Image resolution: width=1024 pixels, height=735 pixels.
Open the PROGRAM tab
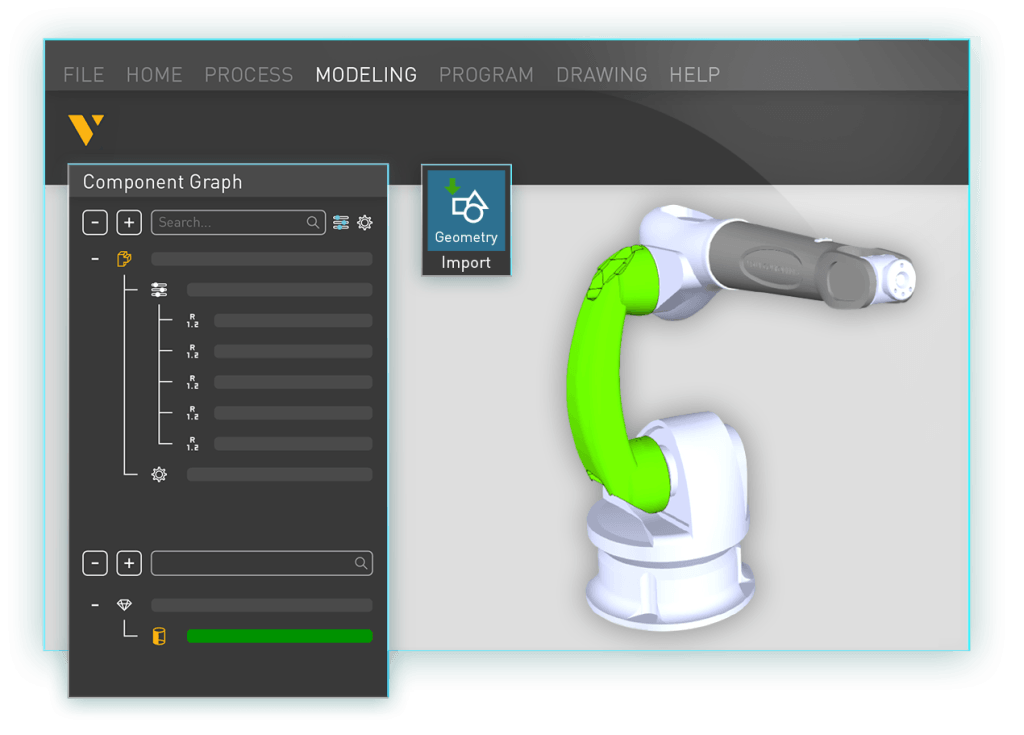(486, 75)
